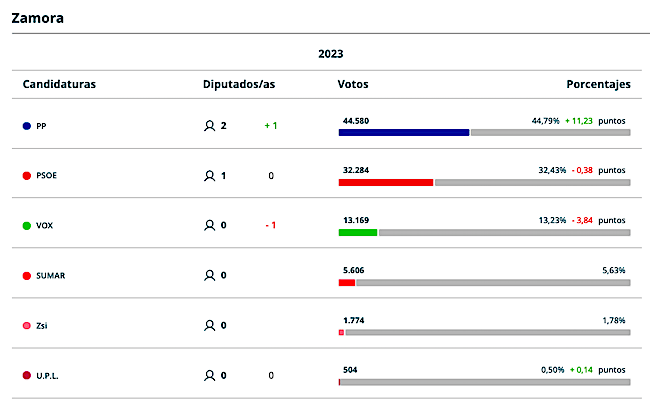Image resolution: width=650 pixels, height=400 pixels.
Task: Click the deputies person icon in U.P.L. row
Action: point(209,375)
